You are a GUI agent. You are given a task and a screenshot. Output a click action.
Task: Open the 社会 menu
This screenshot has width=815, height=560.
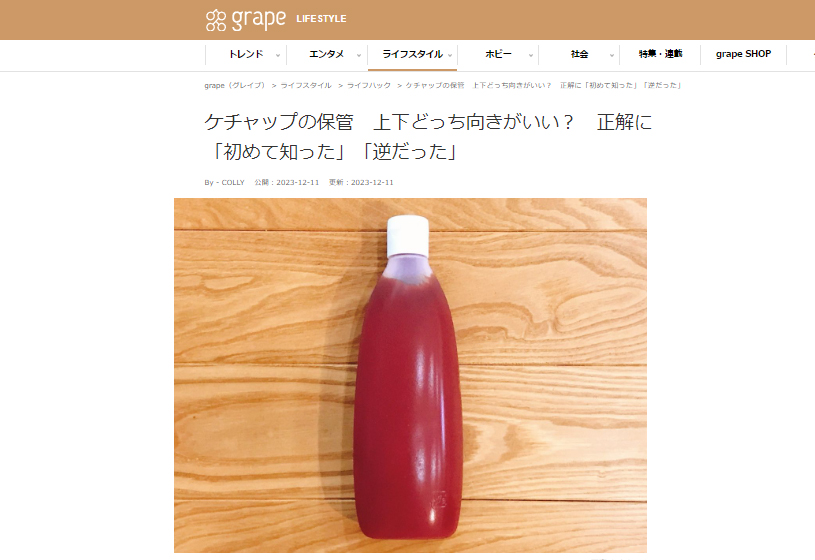579,54
